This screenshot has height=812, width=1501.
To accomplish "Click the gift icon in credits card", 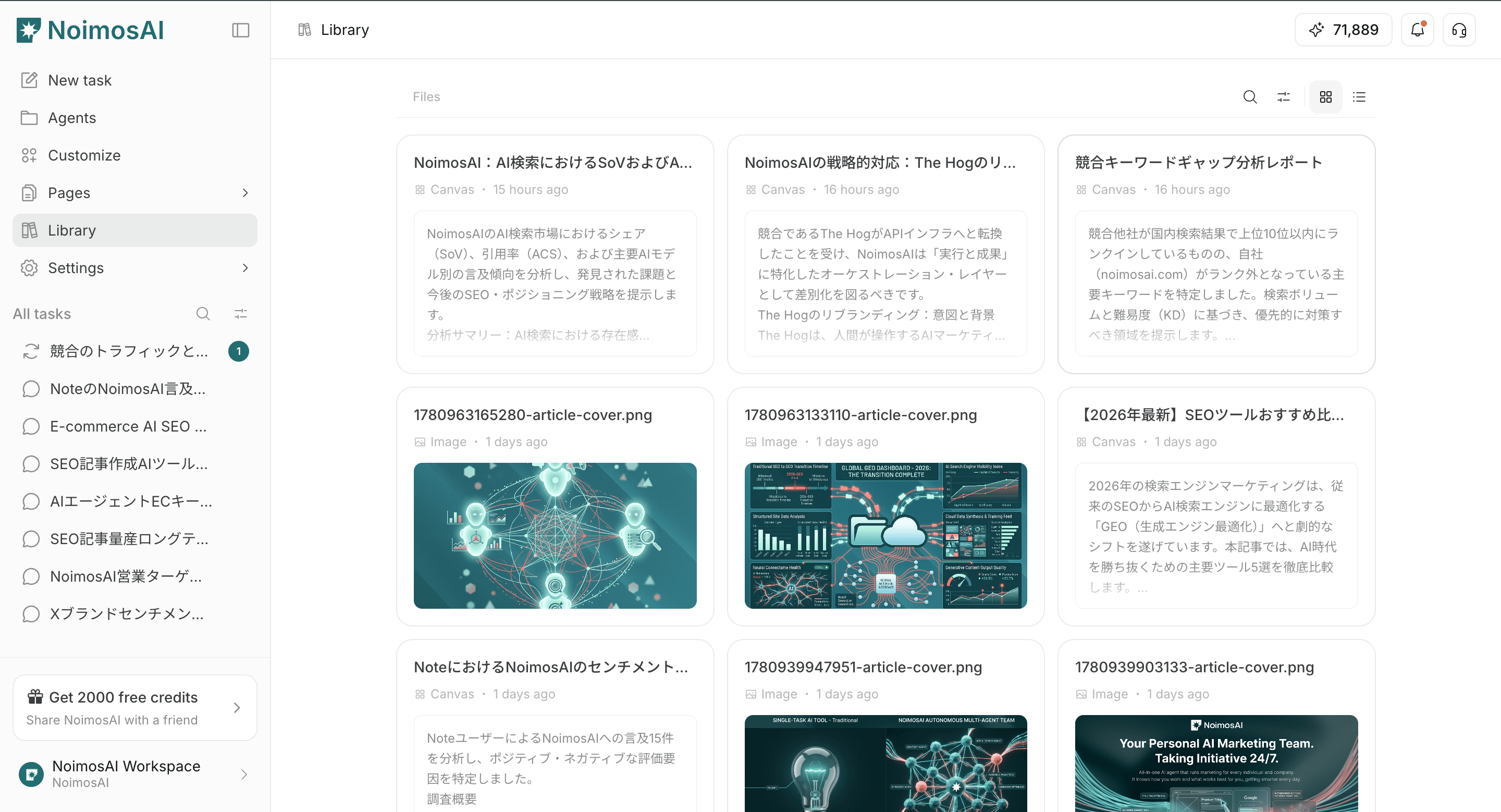I will 35,697.
